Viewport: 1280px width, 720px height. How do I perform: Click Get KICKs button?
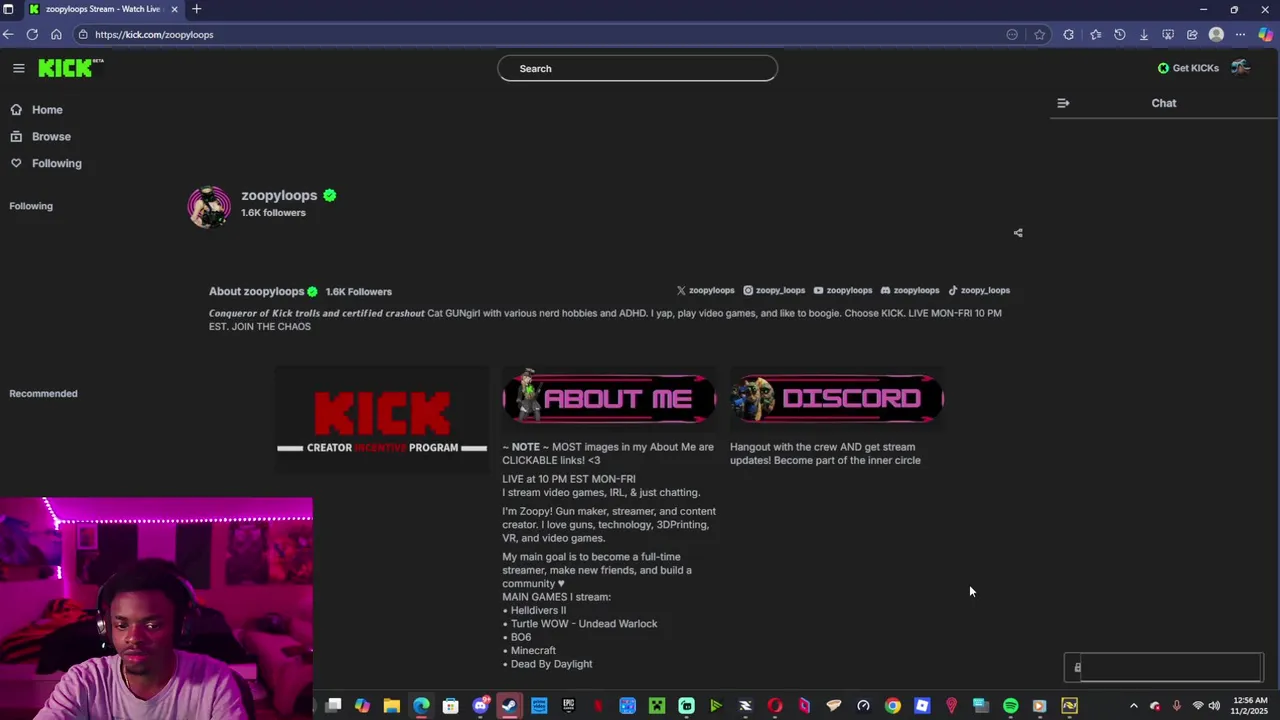coord(1188,68)
